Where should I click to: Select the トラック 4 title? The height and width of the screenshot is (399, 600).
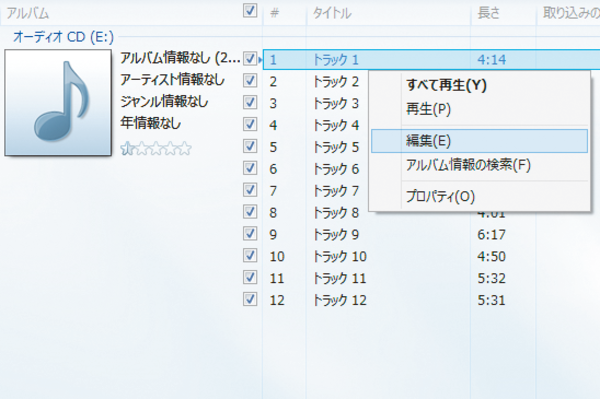coord(336,125)
